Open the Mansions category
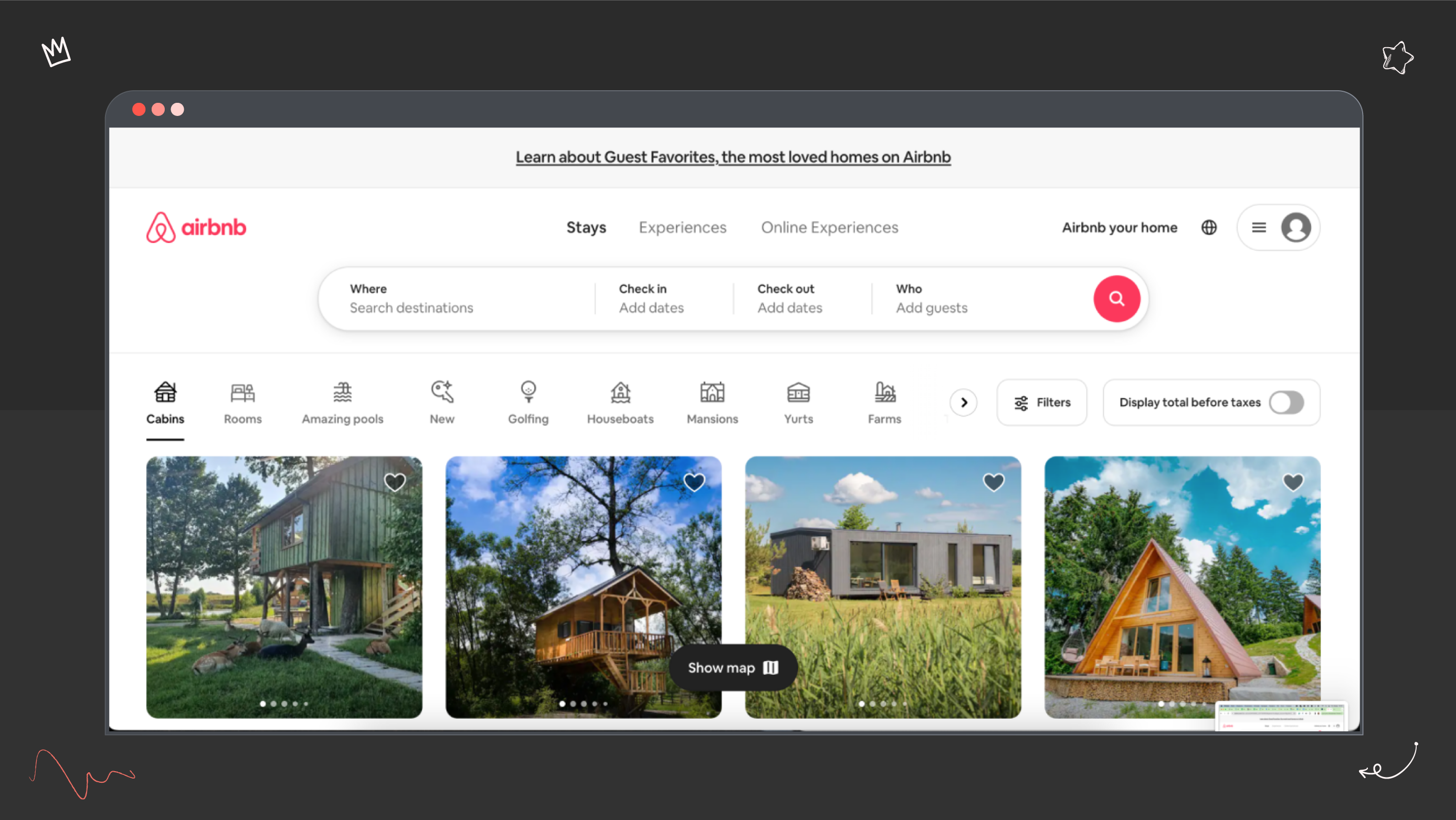This screenshot has width=1456, height=820. click(712, 402)
